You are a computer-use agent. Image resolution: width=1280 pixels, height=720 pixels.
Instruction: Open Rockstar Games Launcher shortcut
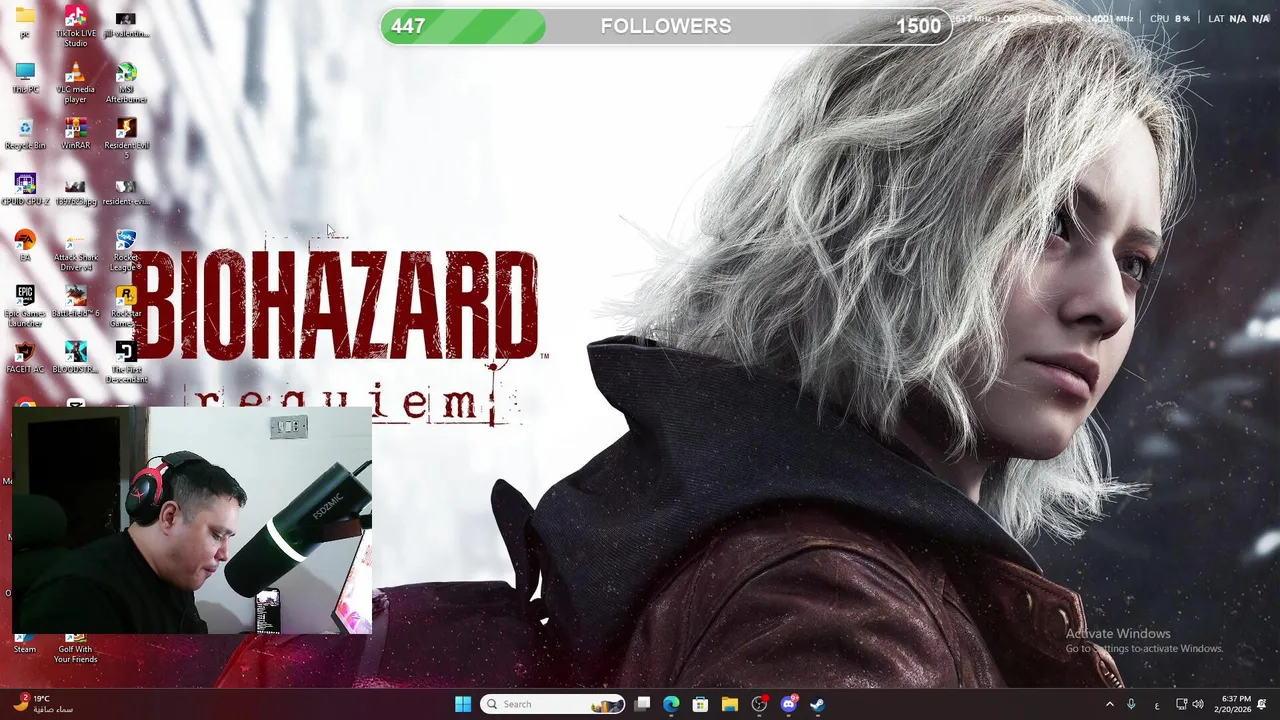[126, 306]
